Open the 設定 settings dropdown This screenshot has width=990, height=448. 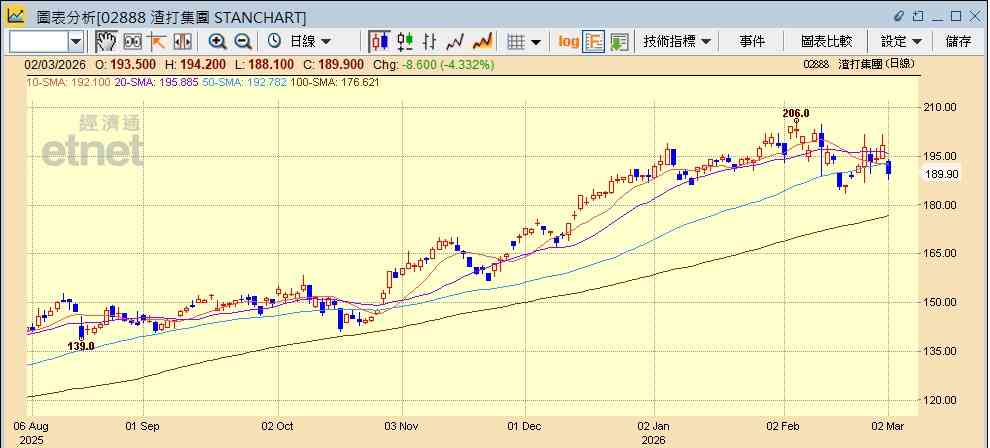click(901, 42)
